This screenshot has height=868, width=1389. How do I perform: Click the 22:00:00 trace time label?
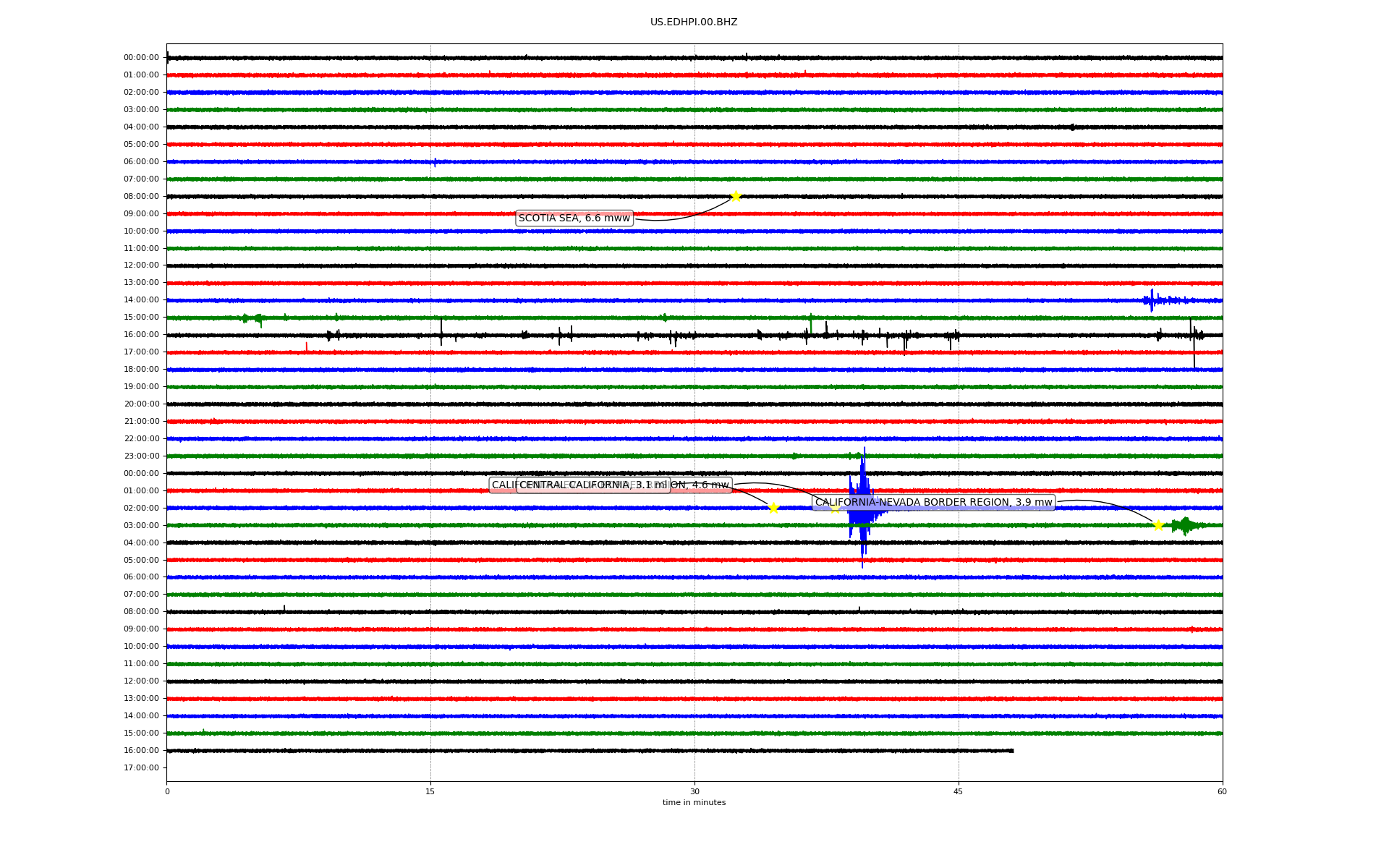141,438
